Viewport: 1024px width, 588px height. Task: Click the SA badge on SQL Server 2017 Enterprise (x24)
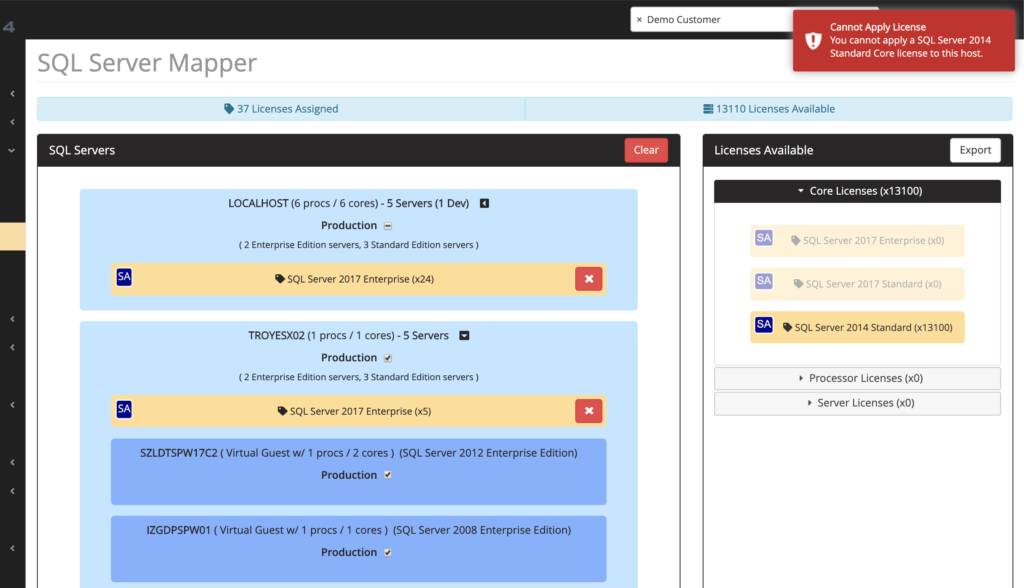[124, 277]
